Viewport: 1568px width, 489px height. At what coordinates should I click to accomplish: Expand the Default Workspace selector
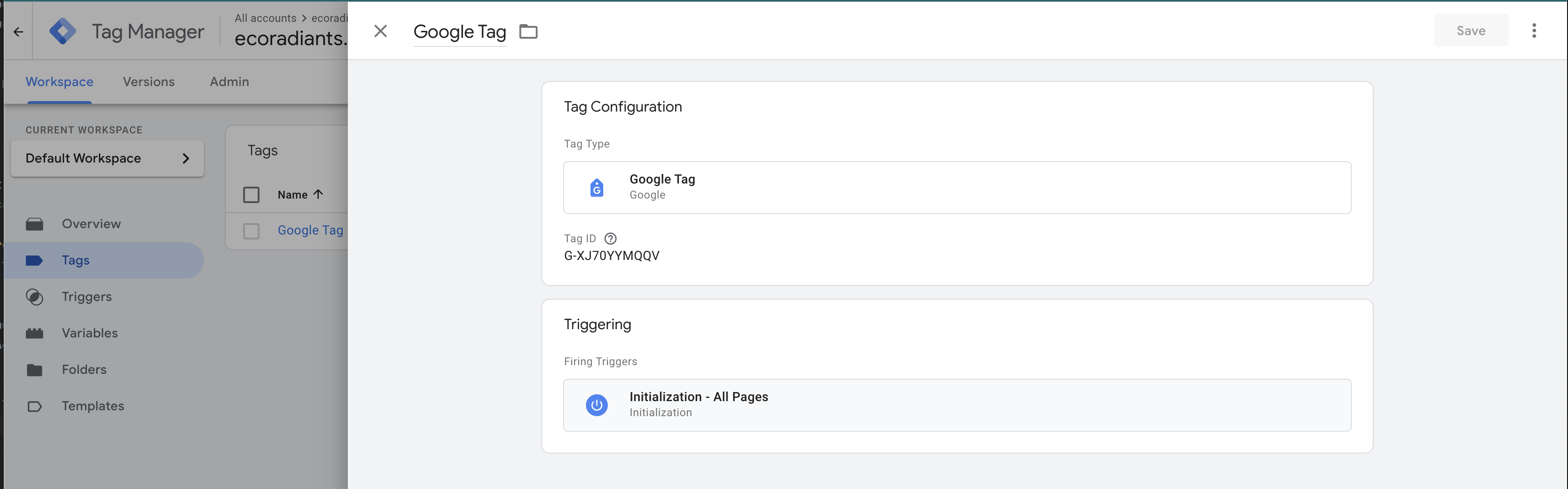coord(107,158)
